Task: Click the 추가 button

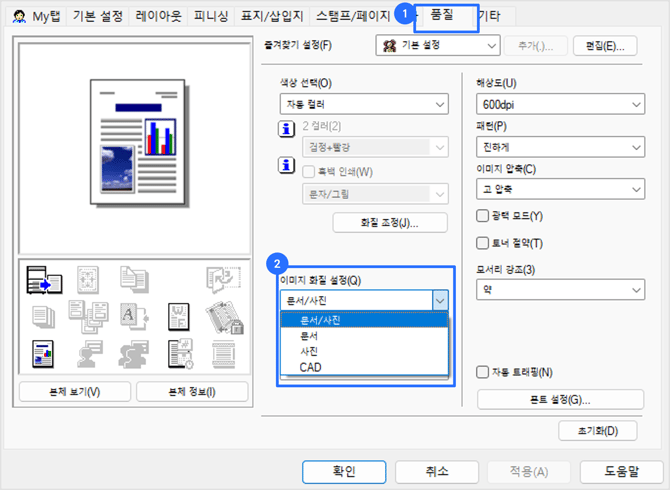Action: [x=536, y=46]
